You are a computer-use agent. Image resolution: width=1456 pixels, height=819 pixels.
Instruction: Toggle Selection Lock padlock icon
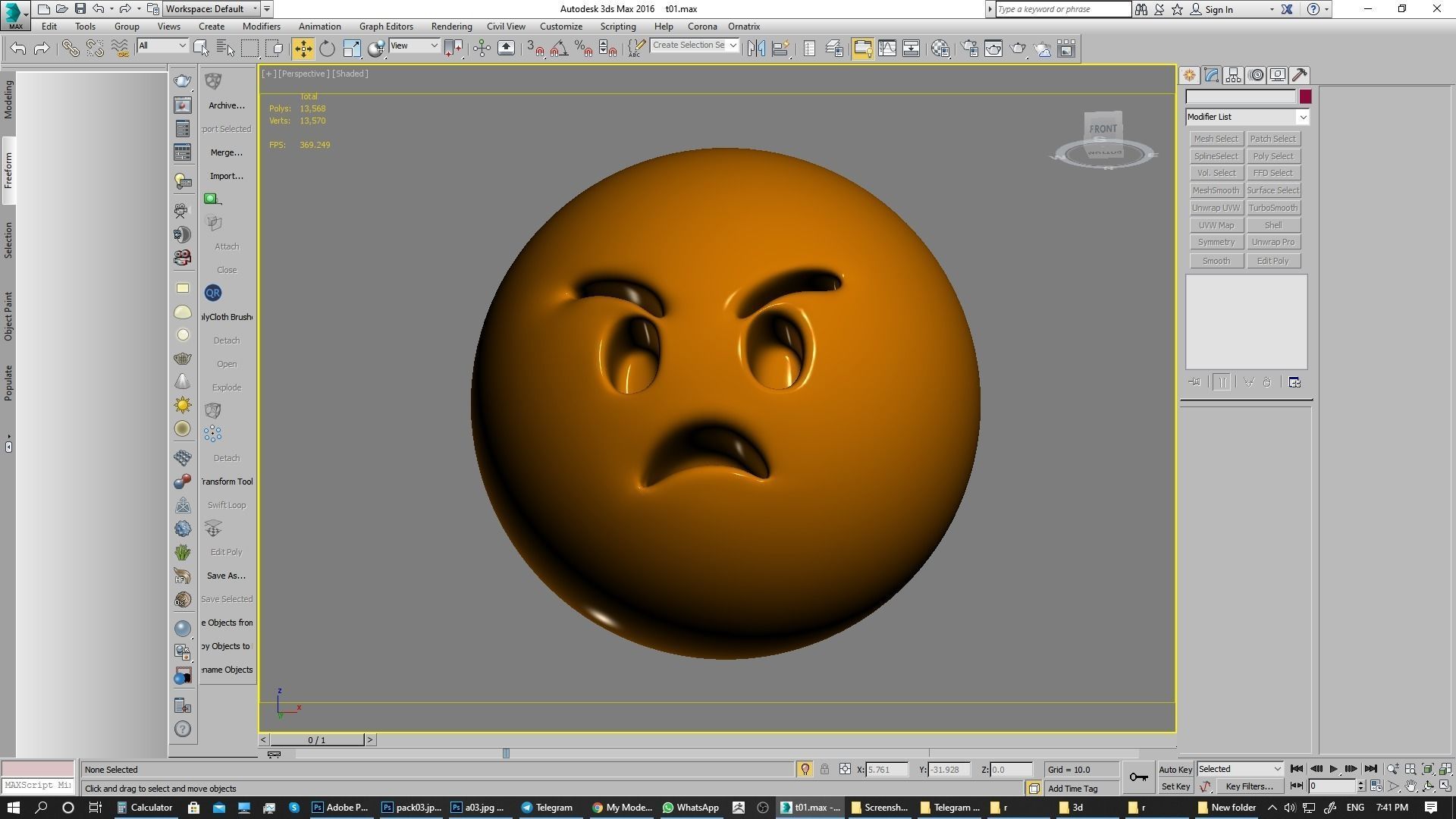[x=824, y=769]
